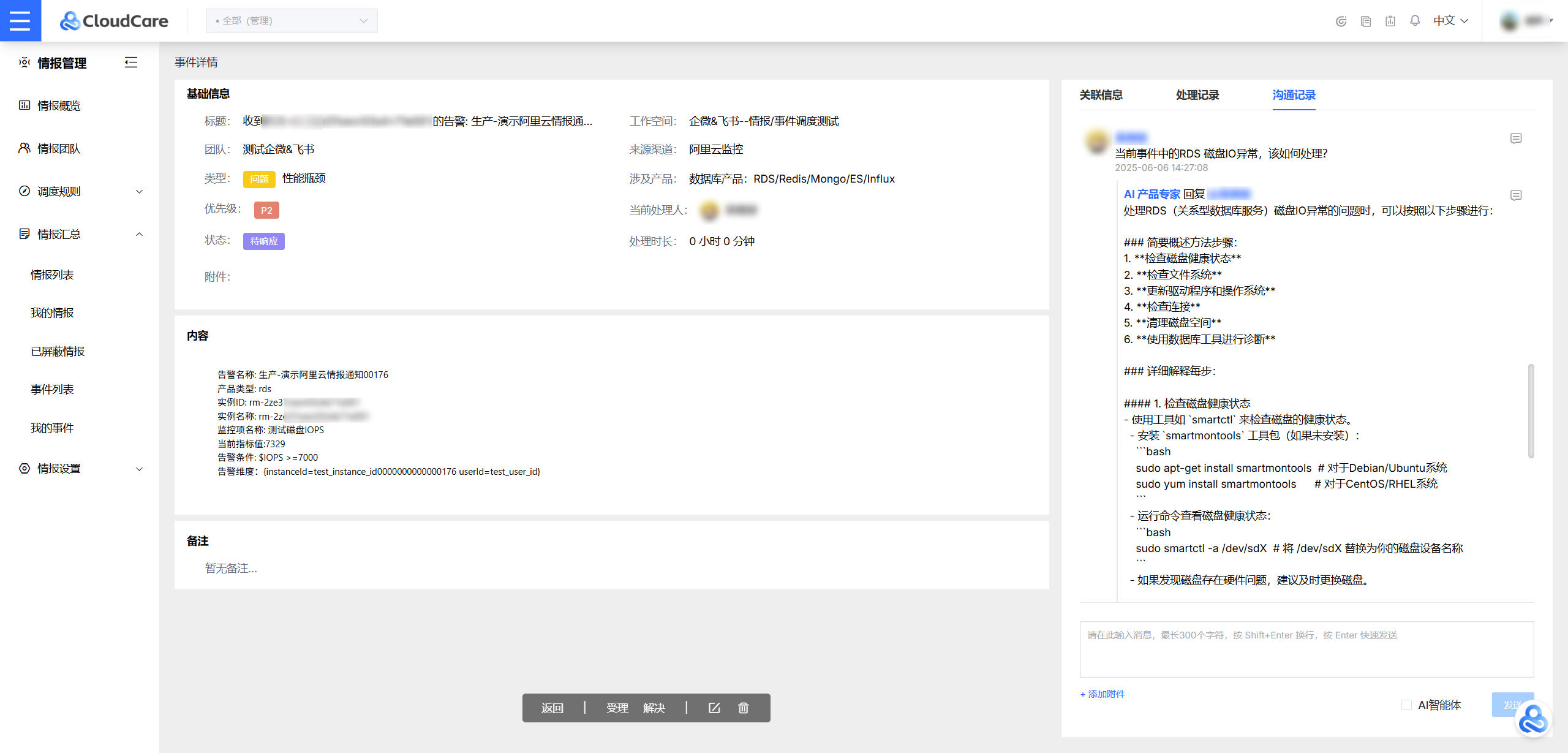The image size is (1568, 753).
Task: Click the chat sender avatar
Action: point(1097,142)
